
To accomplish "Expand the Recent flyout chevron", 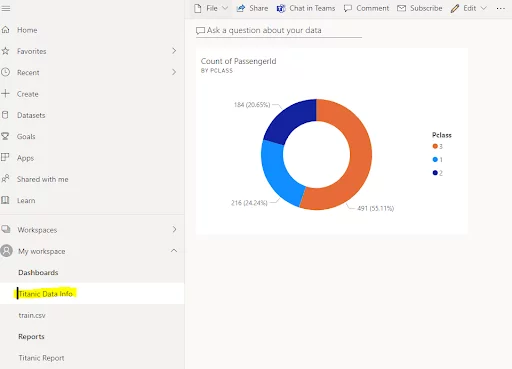I will tap(174, 72).
